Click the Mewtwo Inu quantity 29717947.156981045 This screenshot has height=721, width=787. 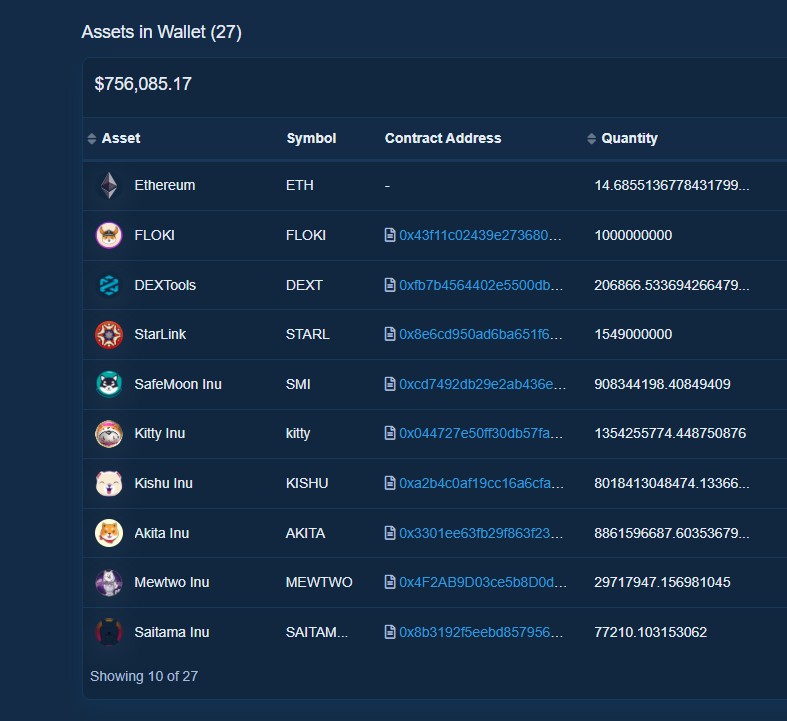(x=663, y=583)
